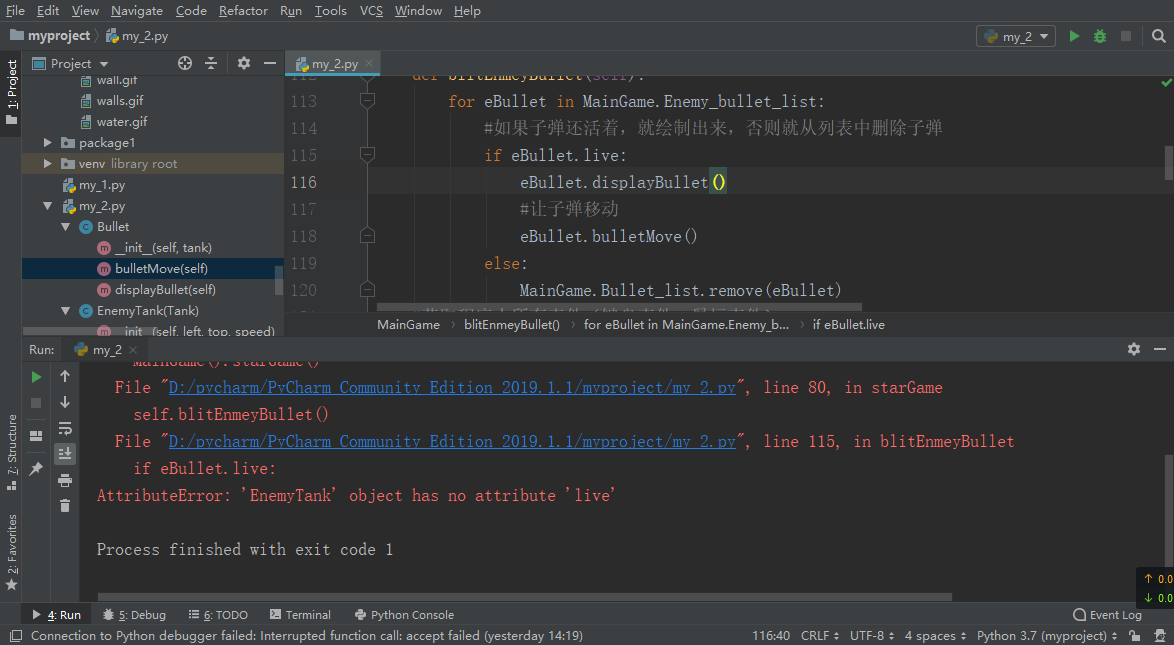Open the Refactor menu
The image size is (1174, 645).
pos(243,10)
